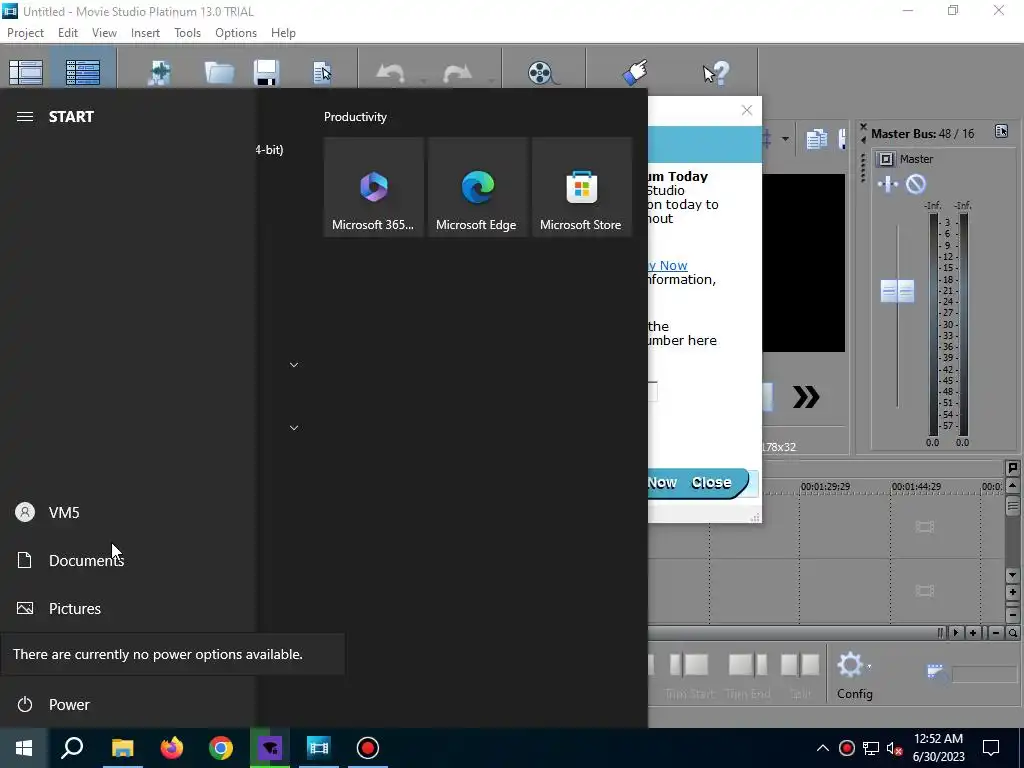Collapse Start menu with hamburger icon

25,116
